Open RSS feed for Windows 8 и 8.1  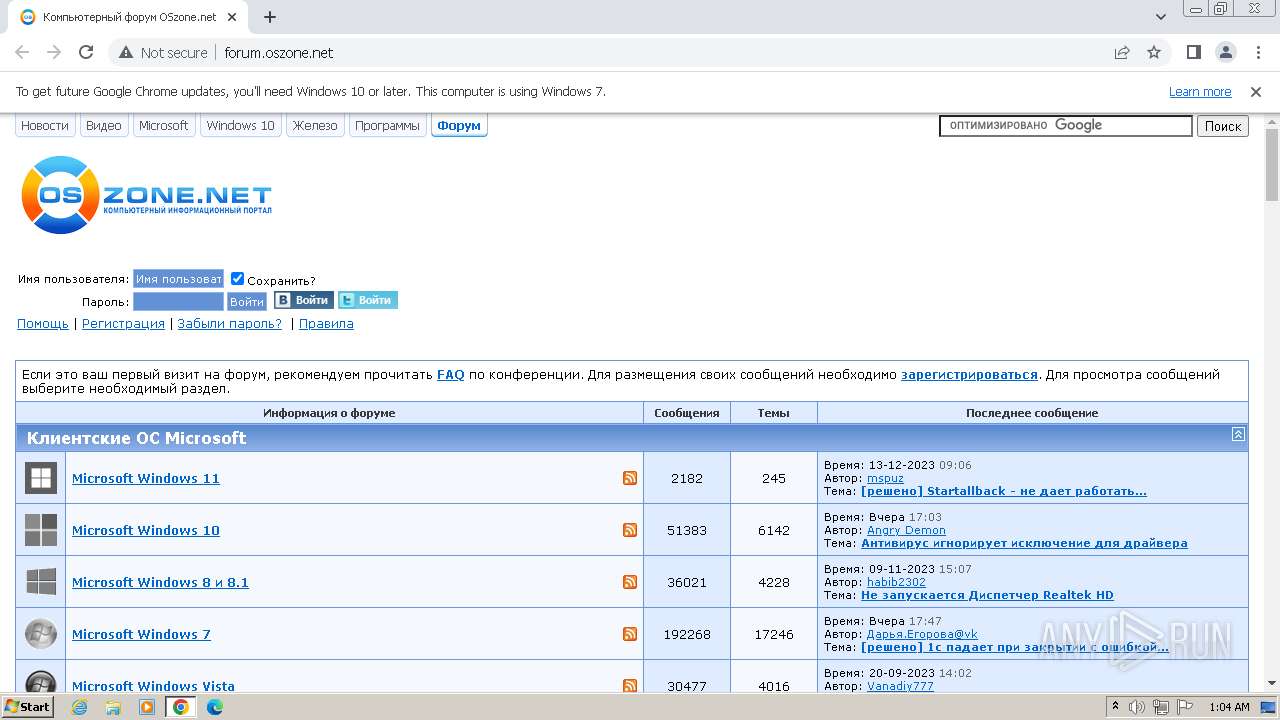click(x=630, y=582)
